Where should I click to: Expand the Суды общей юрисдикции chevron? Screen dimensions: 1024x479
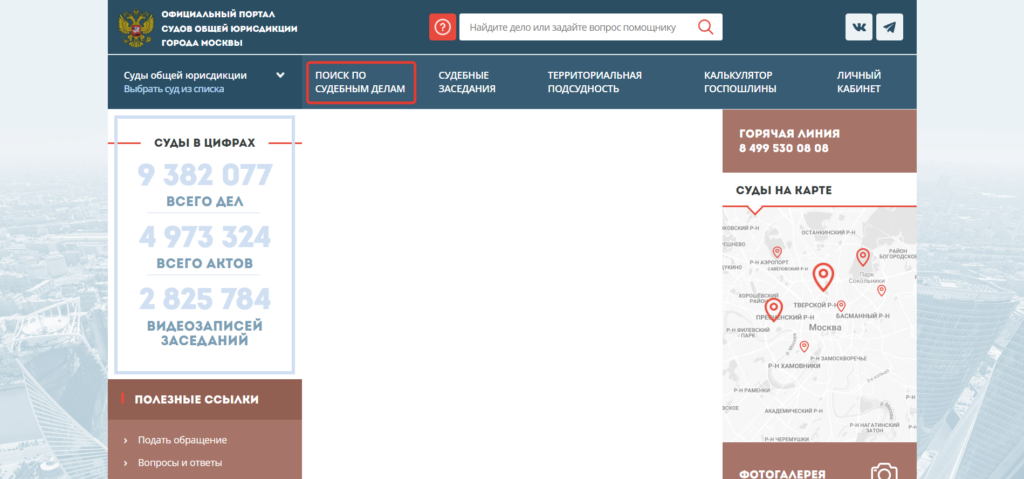click(x=281, y=75)
